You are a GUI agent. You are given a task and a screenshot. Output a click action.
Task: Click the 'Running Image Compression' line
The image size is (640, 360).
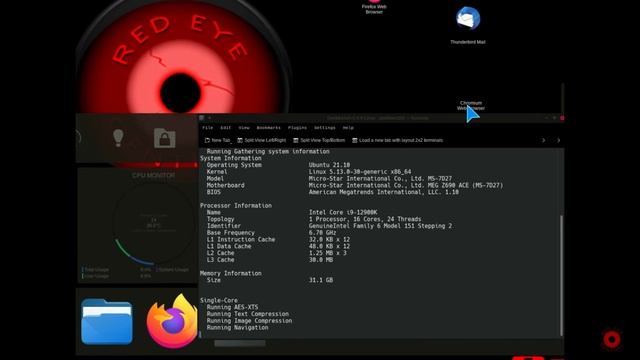coord(249,320)
